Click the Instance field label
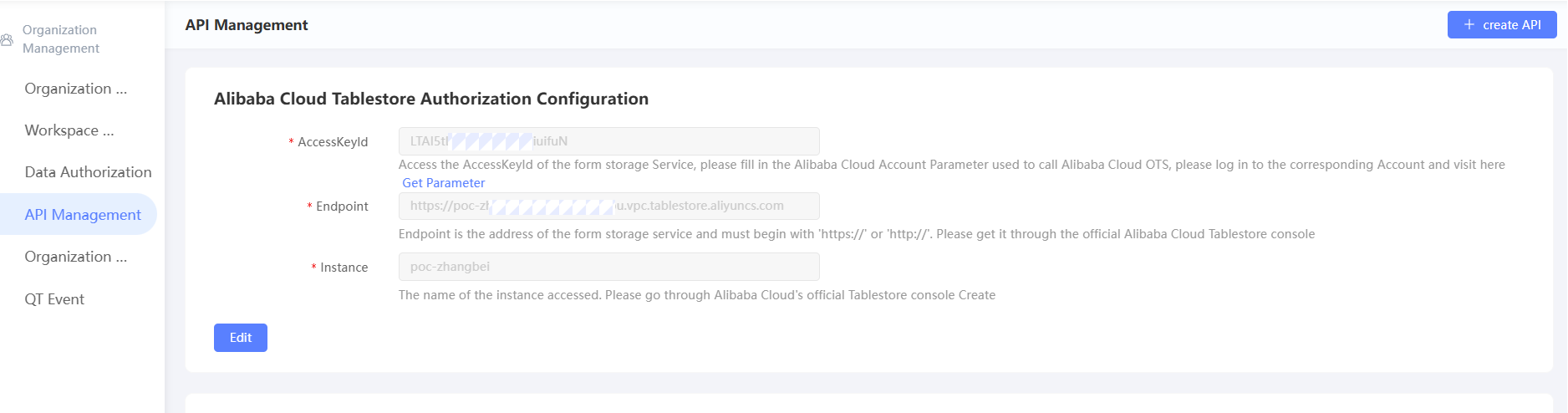1568x413 pixels. click(344, 268)
